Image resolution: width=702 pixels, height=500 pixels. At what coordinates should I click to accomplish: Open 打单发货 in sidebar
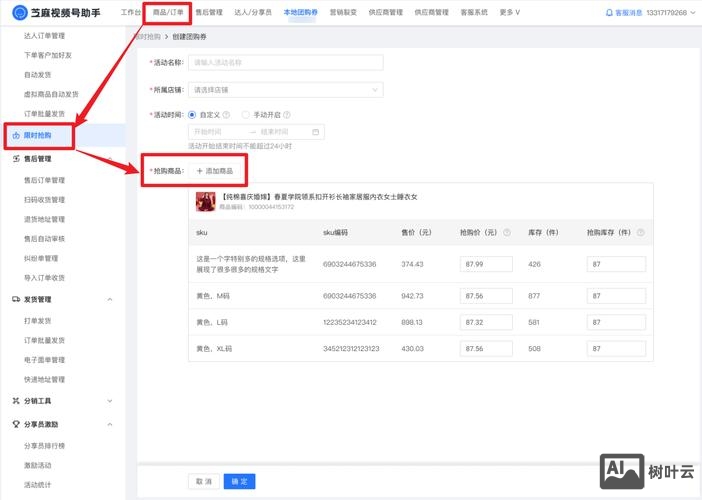click(x=38, y=321)
